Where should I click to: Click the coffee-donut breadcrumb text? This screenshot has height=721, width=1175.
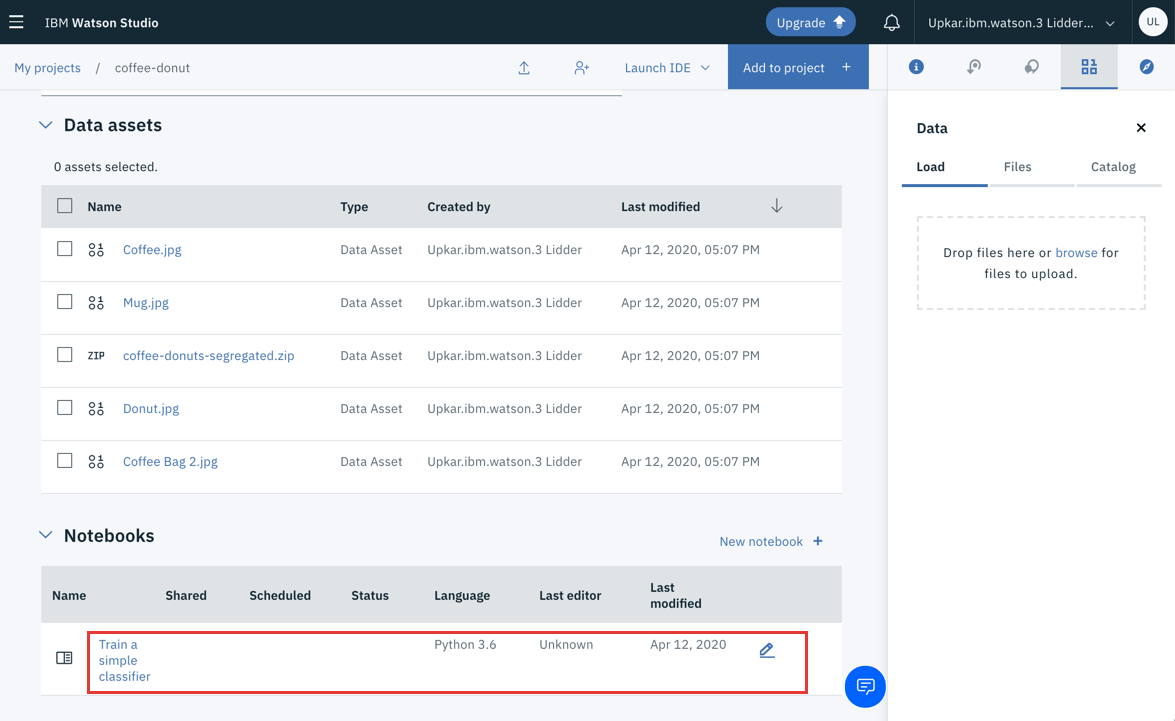(x=152, y=67)
